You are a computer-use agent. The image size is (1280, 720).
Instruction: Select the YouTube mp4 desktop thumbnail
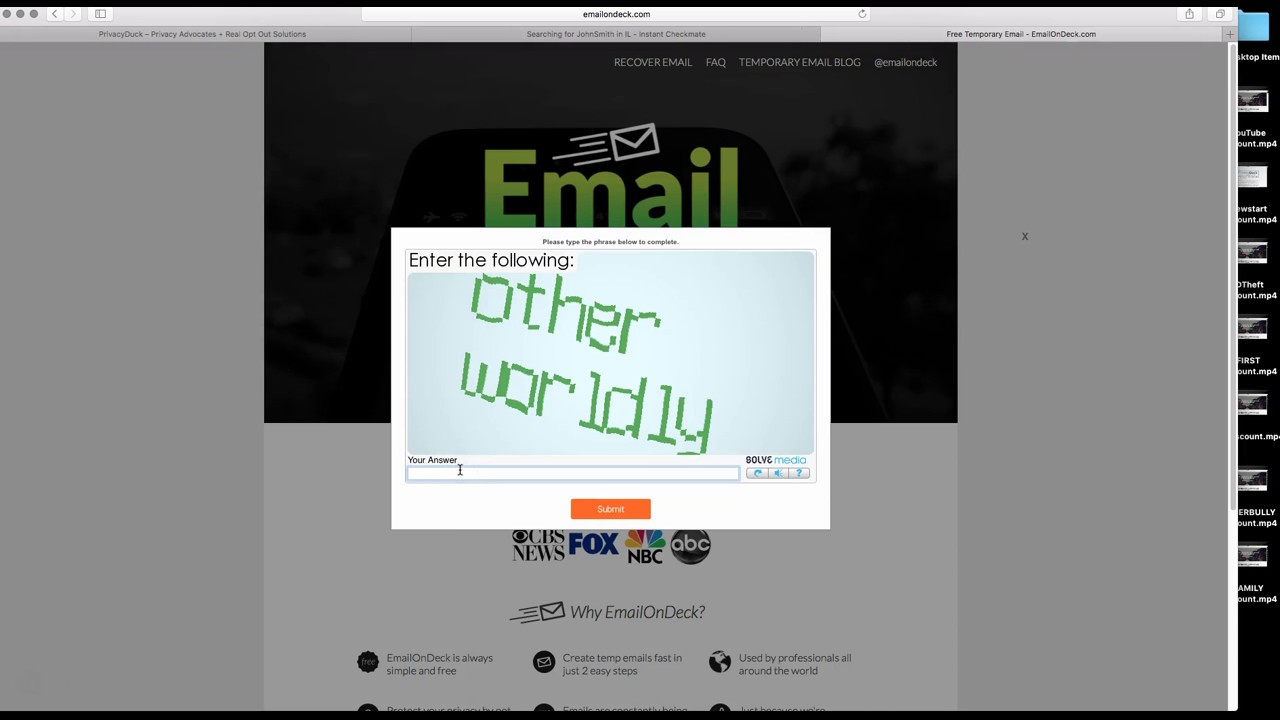[x=1253, y=101]
